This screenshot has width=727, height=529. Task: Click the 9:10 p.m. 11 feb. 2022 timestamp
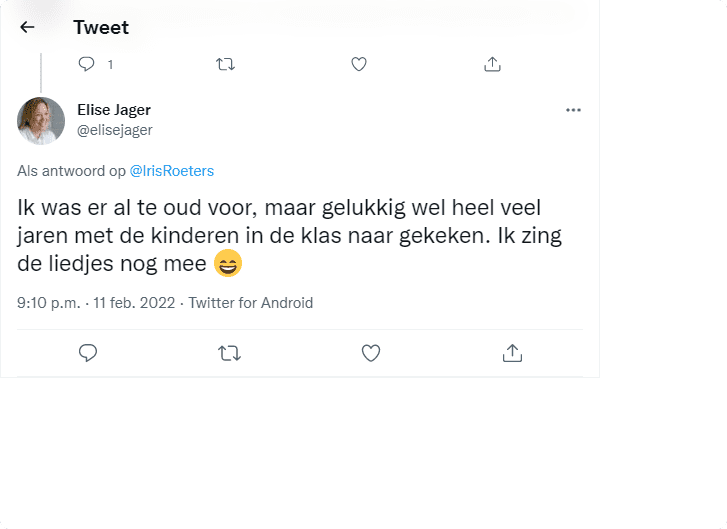point(96,303)
